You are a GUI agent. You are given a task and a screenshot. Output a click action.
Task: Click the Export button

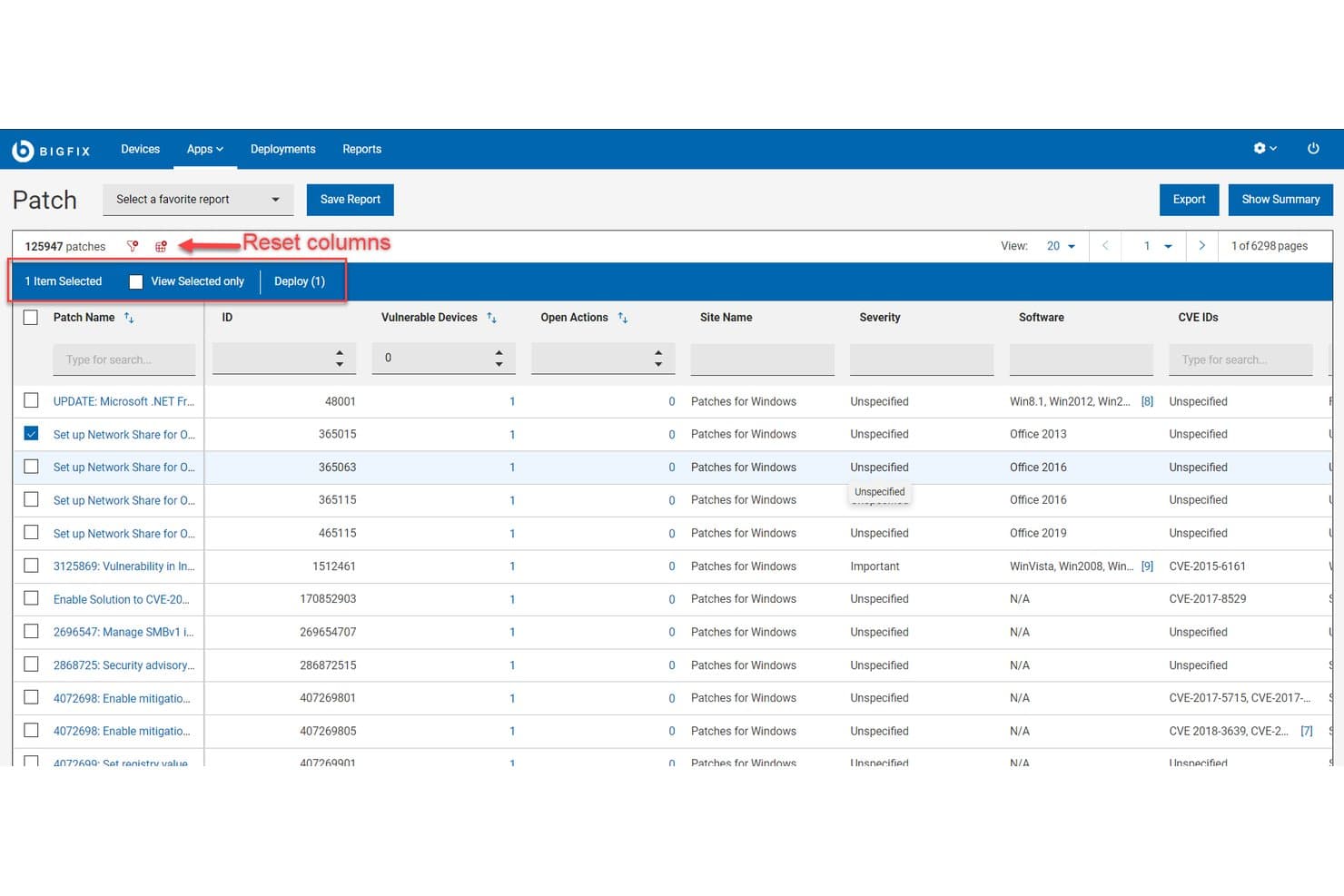pos(1189,200)
